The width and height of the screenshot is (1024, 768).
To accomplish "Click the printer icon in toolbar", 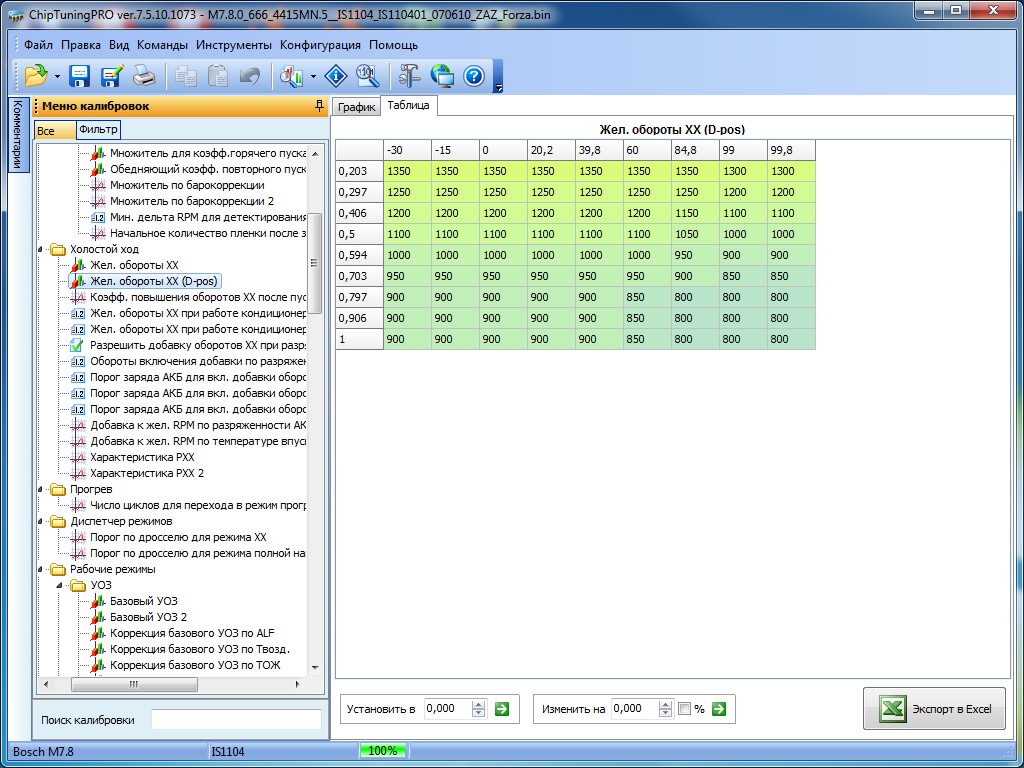I will tap(144, 75).
